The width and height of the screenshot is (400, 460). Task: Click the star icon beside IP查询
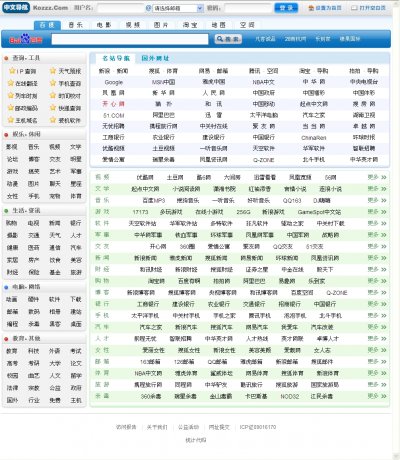pos(12,71)
